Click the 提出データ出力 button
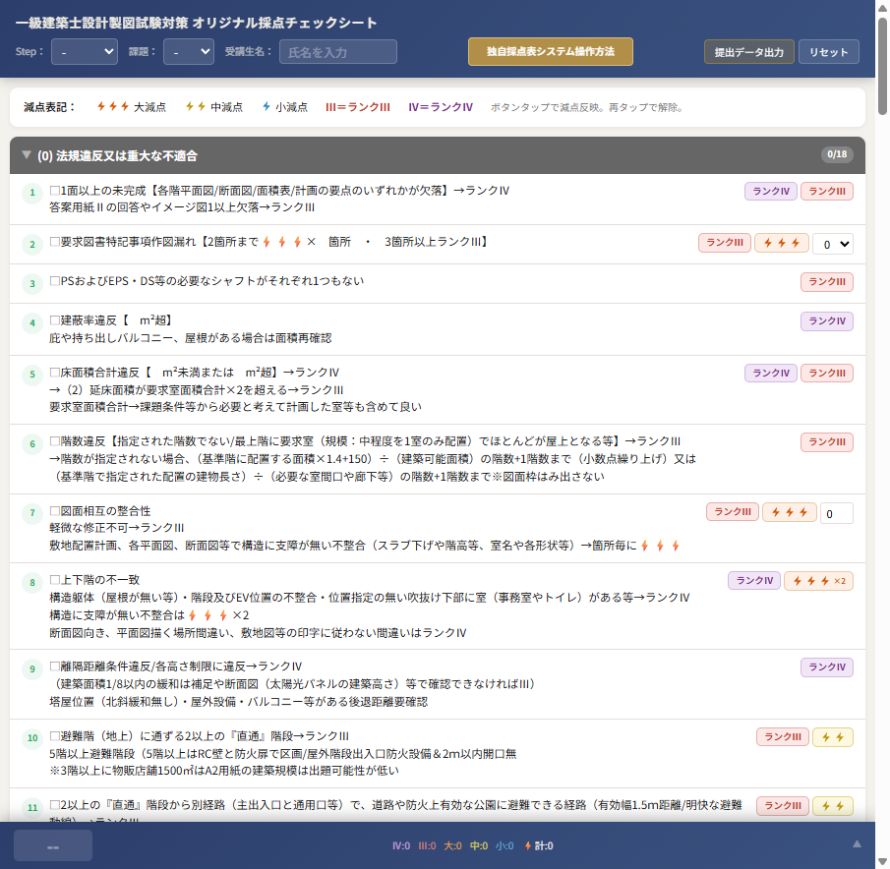890x869 pixels. coord(749,52)
